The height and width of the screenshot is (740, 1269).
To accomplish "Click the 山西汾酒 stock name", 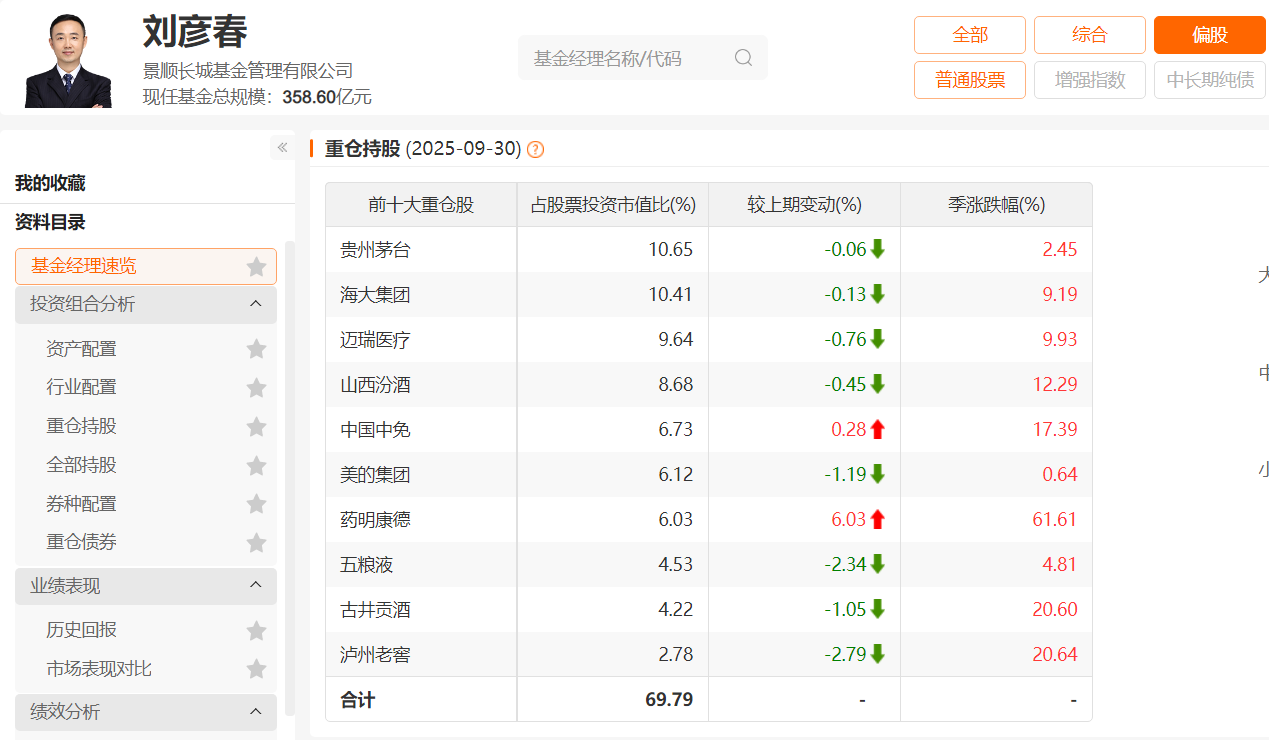I will (x=375, y=385).
